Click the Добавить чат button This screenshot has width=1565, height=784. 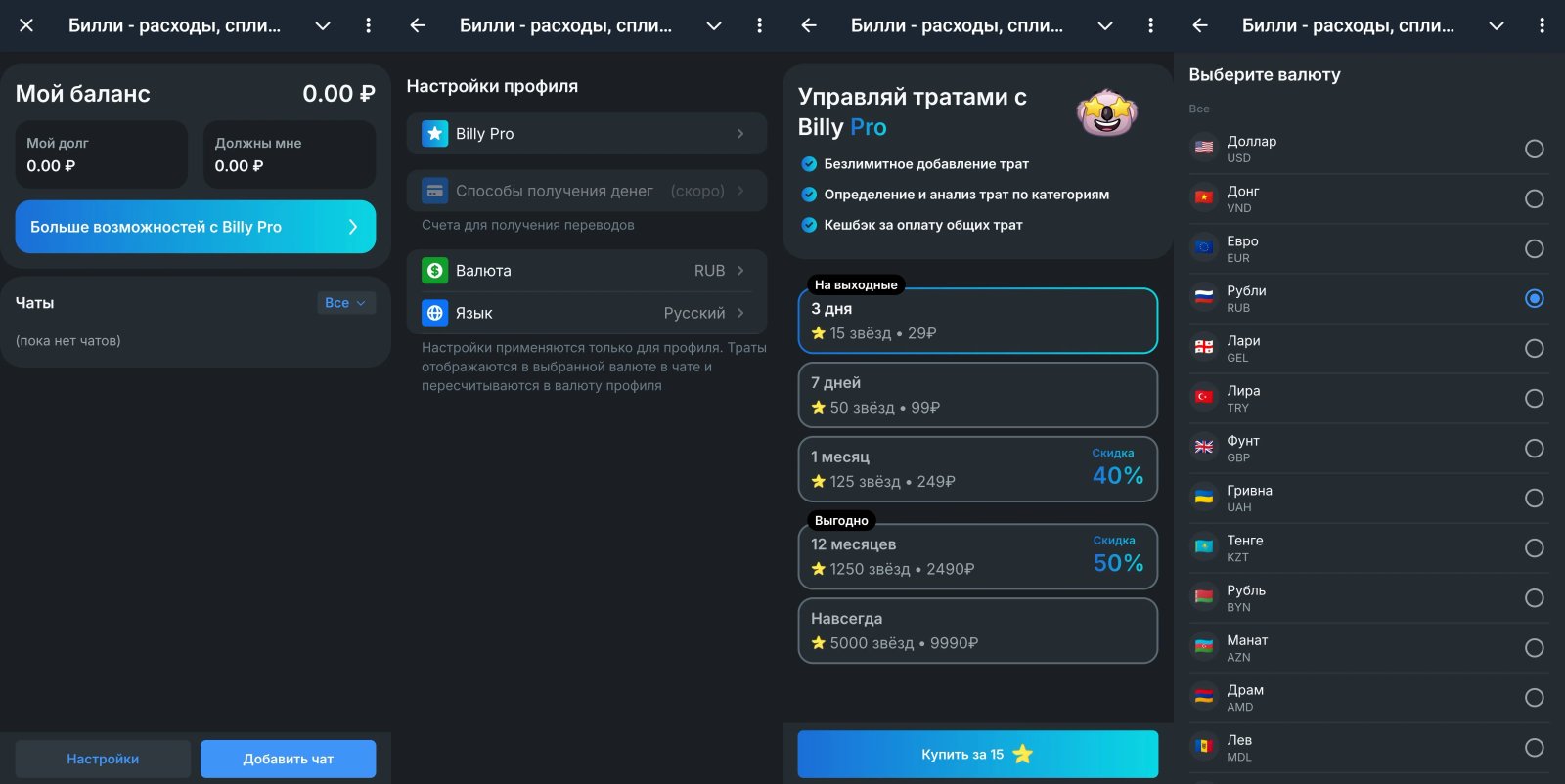tap(289, 759)
